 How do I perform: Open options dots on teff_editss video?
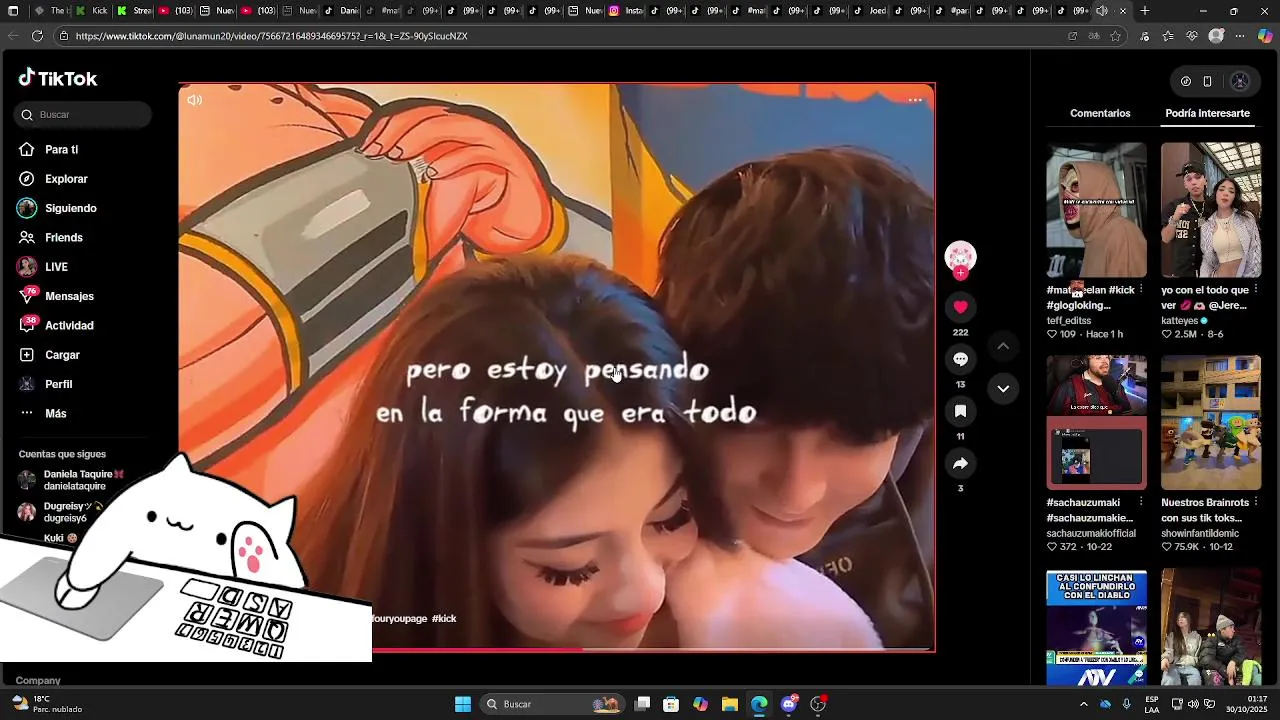coord(1141,290)
